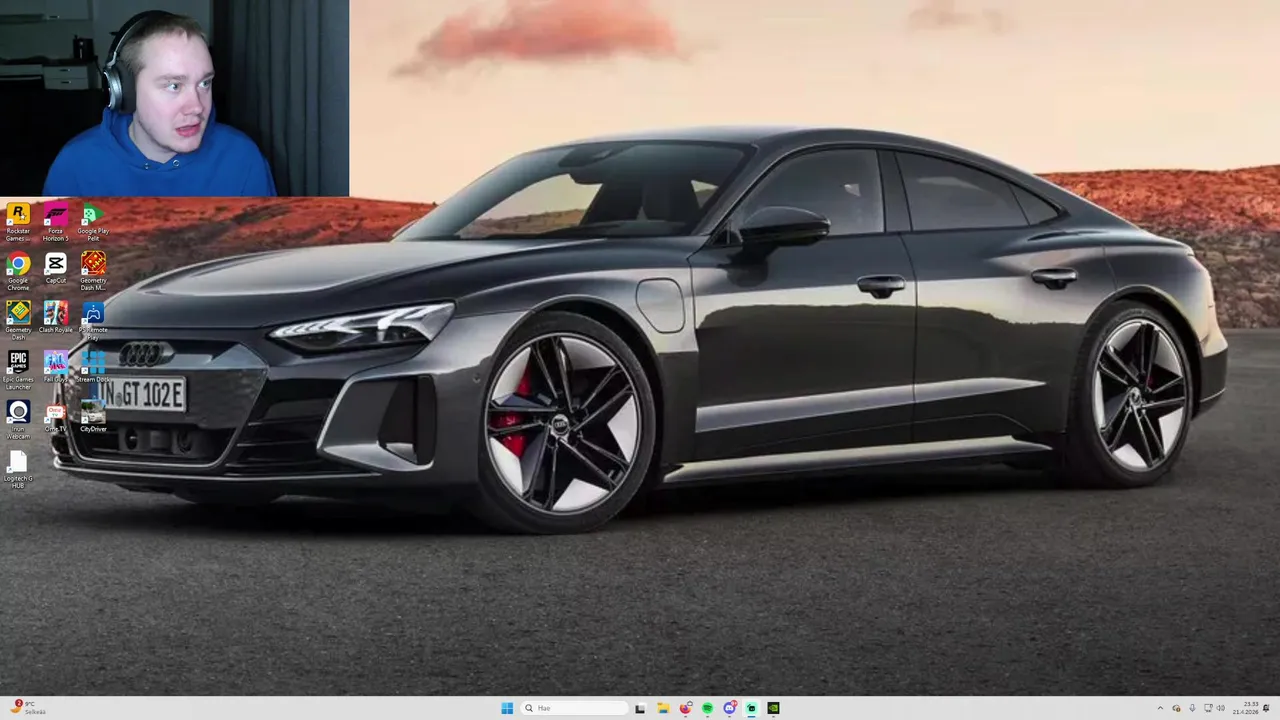The image size is (1280, 720).
Task: Select the Google Play Pelit shortcut
Action: point(93,221)
